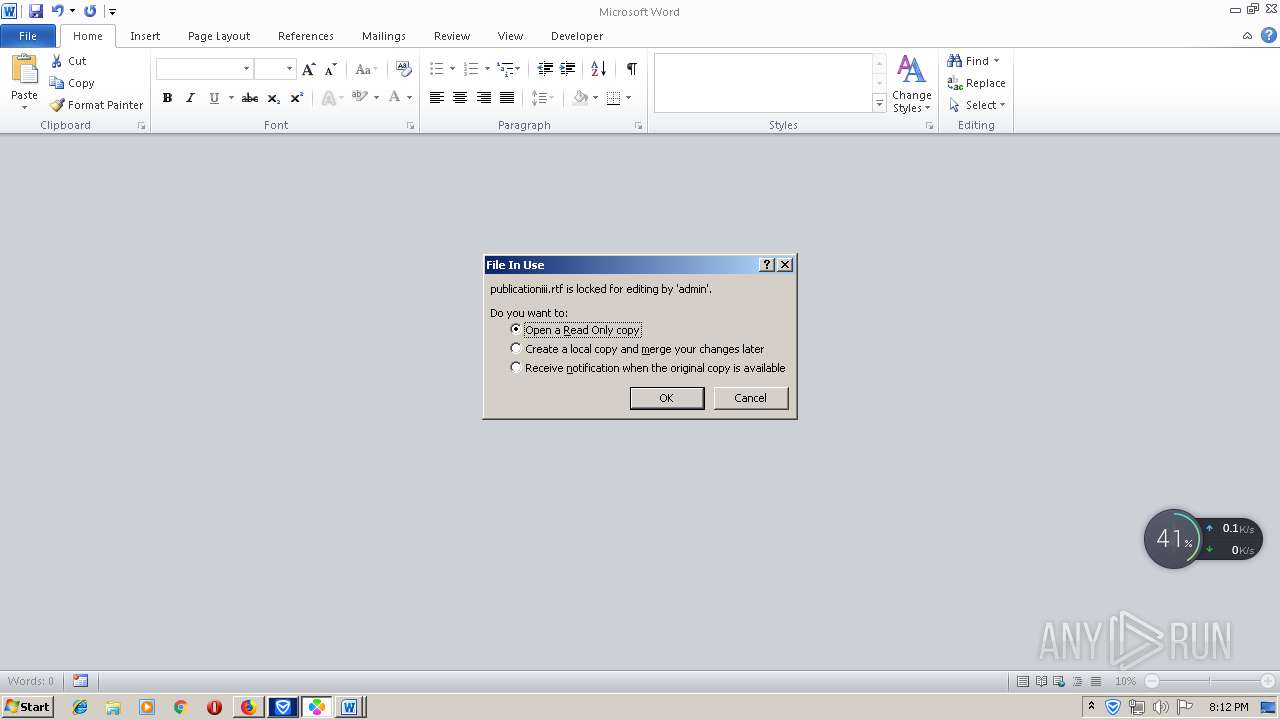This screenshot has width=1280, height=720.
Task: Click the Start button on taskbar
Action: click(x=28, y=707)
